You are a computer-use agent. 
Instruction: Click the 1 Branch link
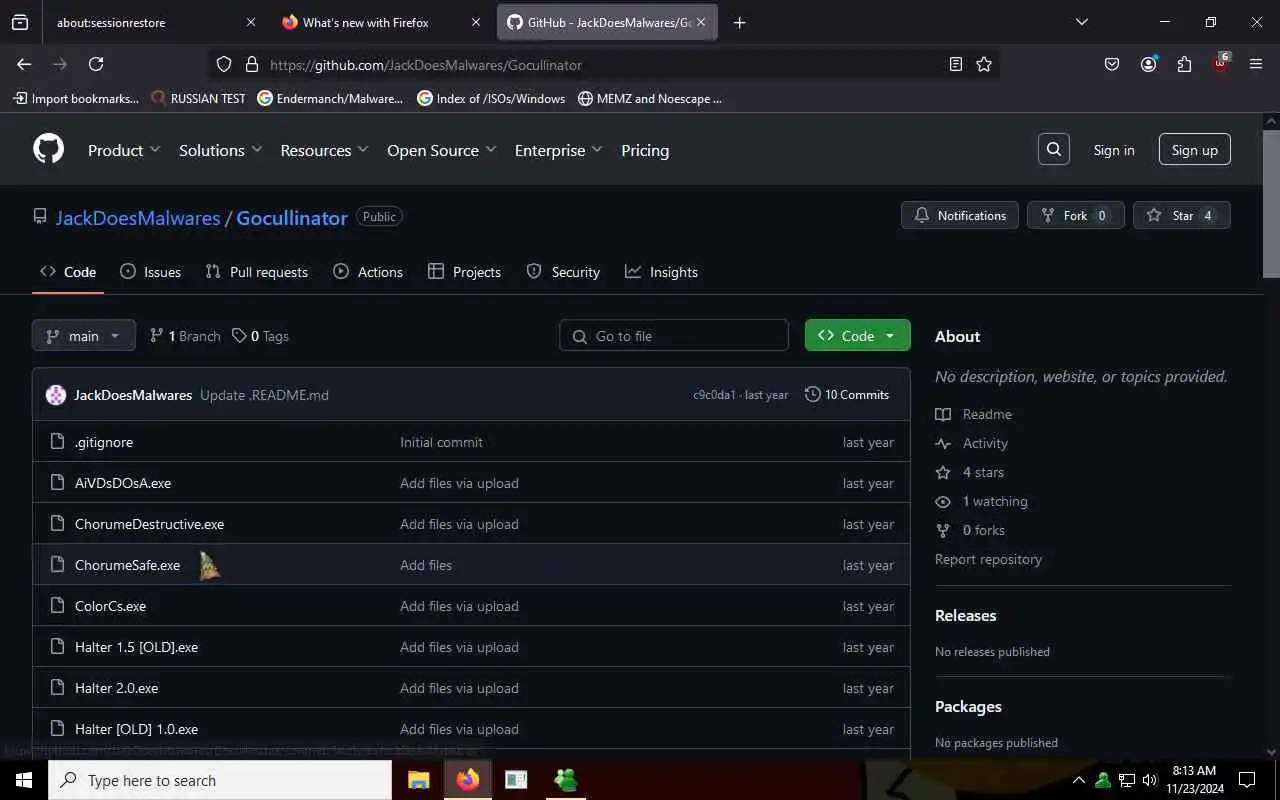185,336
